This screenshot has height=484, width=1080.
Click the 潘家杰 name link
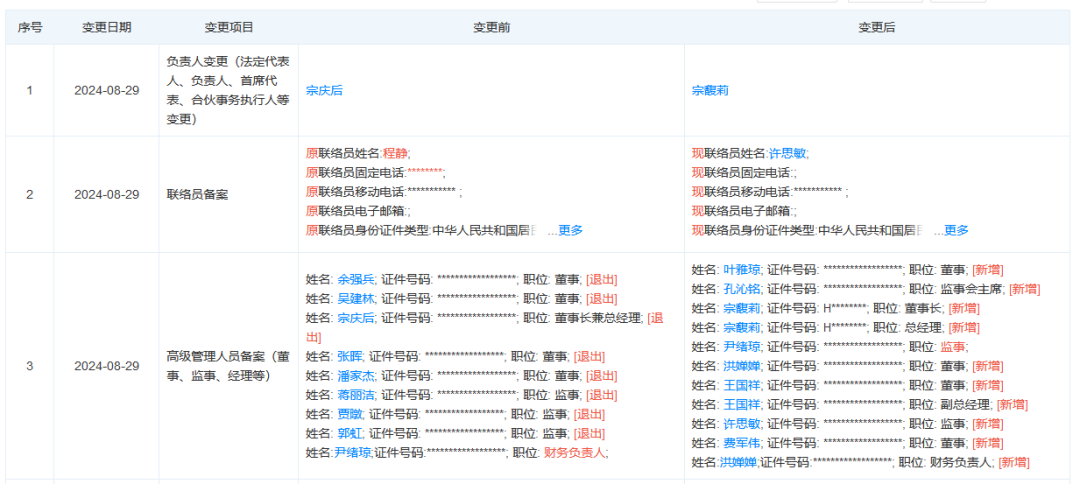[x=356, y=375]
